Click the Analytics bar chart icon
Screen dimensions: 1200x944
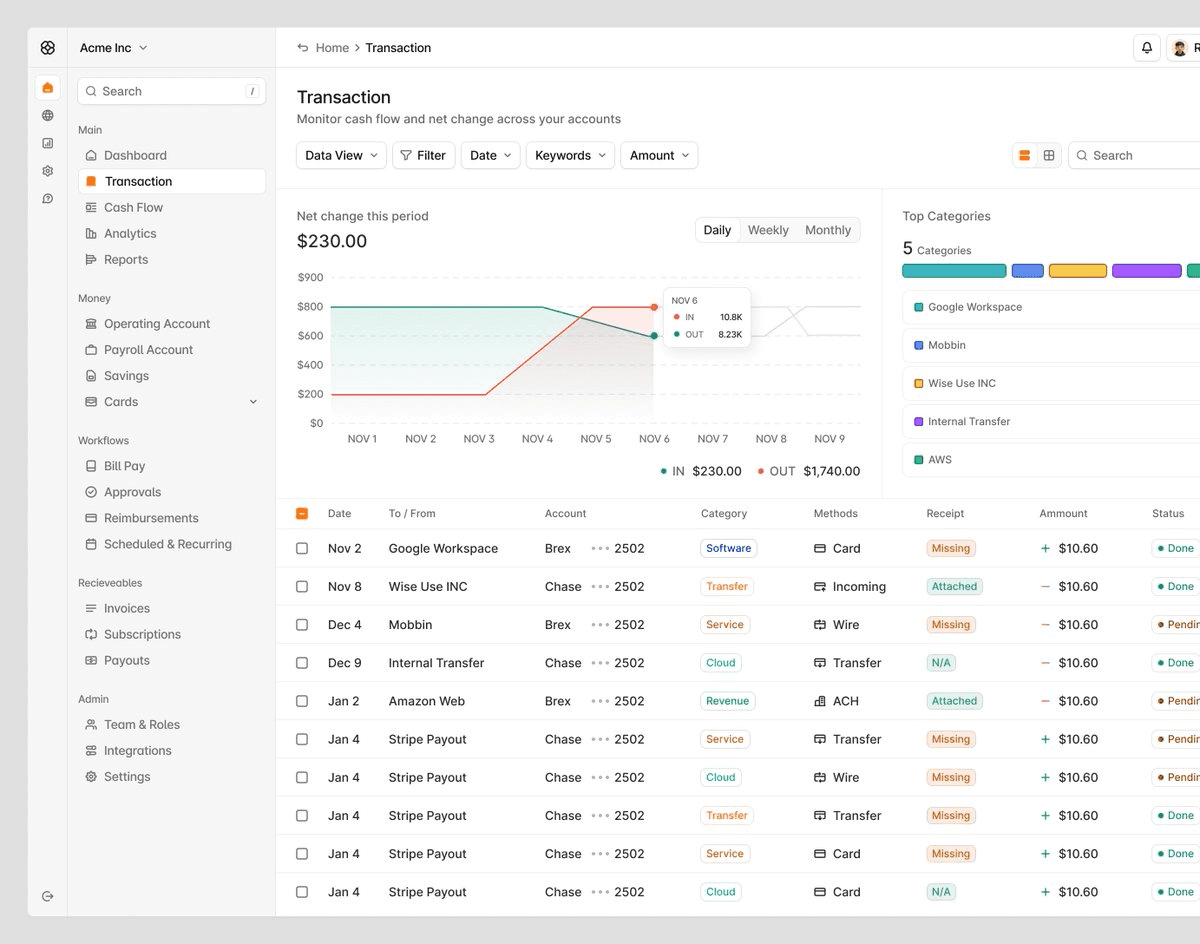click(x=91, y=233)
